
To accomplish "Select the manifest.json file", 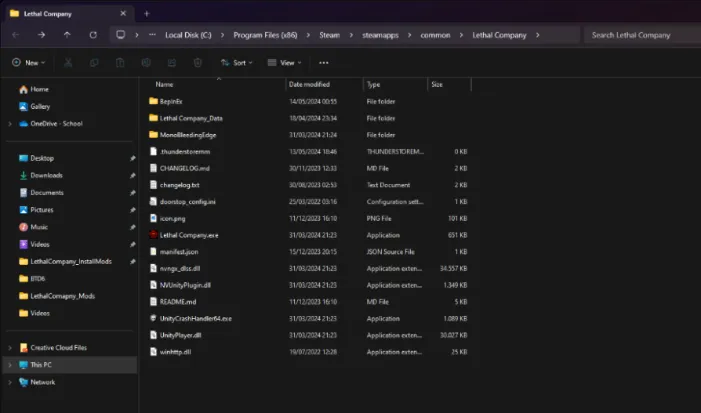I will pos(179,252).
